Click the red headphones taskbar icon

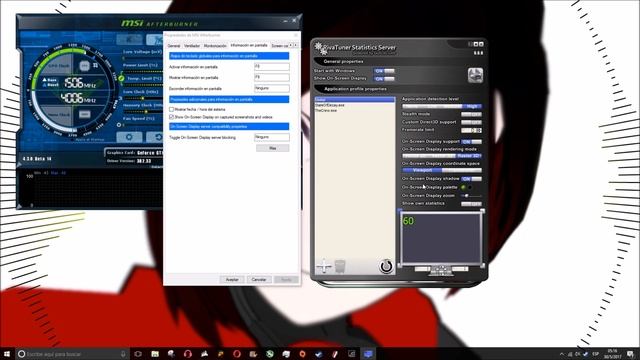tap(187, 354)
